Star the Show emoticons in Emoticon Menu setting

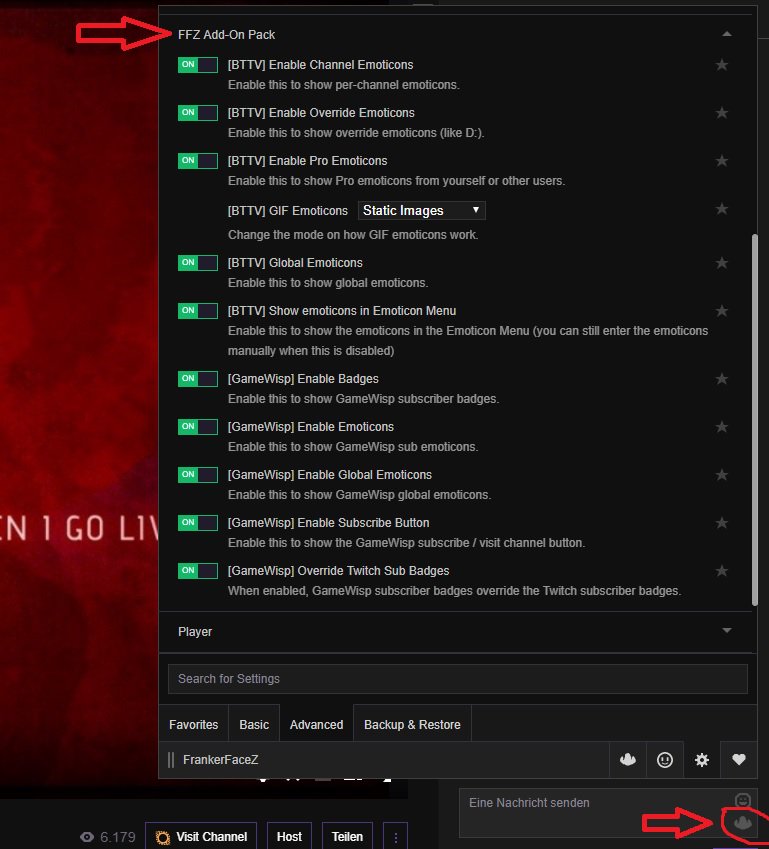point(721,311)
